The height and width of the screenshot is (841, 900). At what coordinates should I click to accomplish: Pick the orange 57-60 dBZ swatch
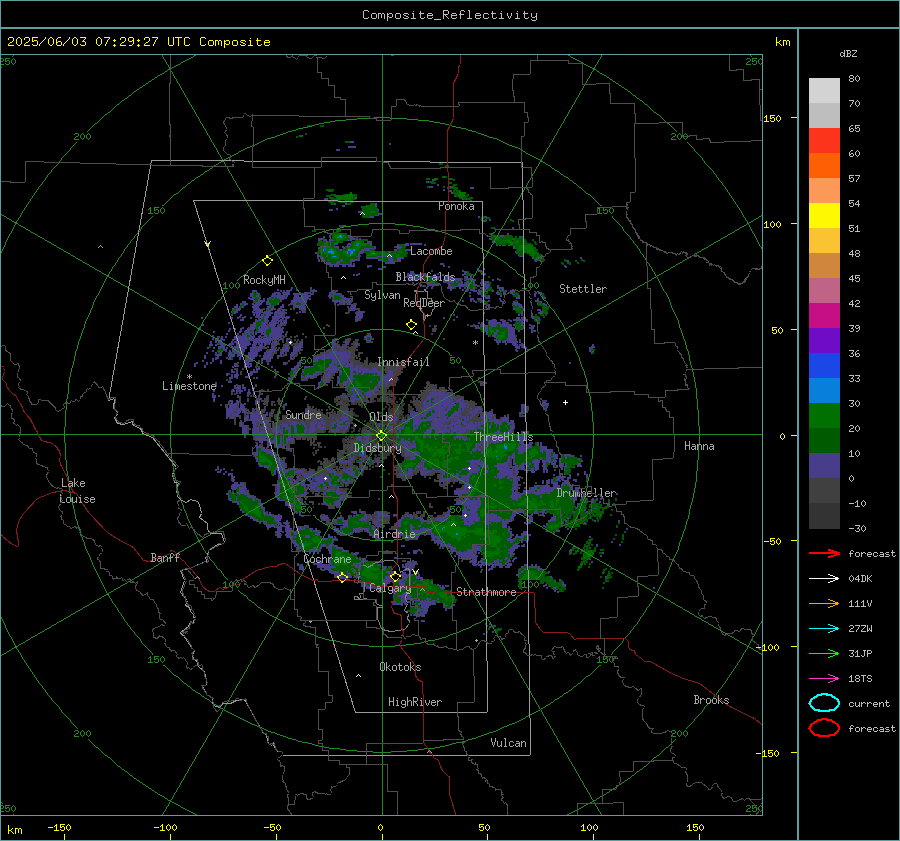pos(824,165)
